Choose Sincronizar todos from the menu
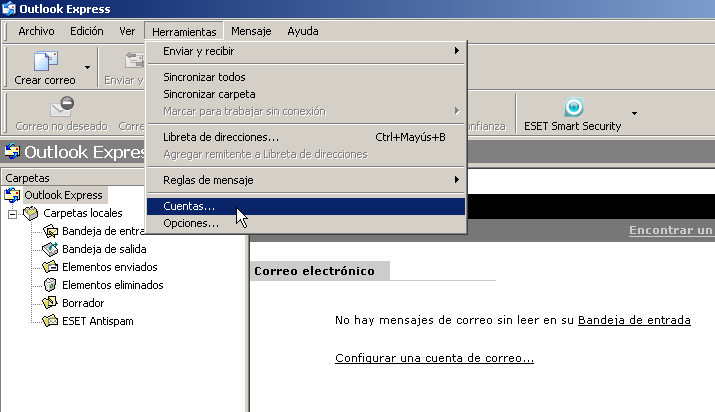This screenshot has height=412, width=715. (x=306, y=77)
